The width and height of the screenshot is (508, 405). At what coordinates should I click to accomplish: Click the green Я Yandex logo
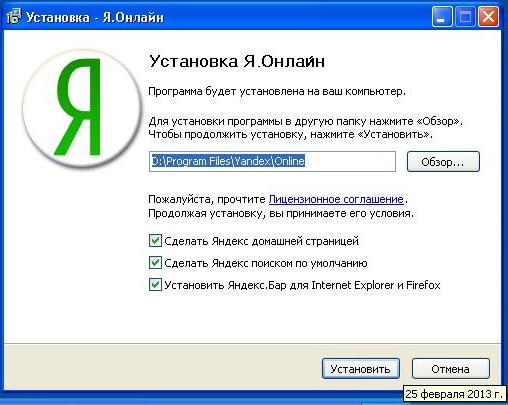tap(82, 108)
